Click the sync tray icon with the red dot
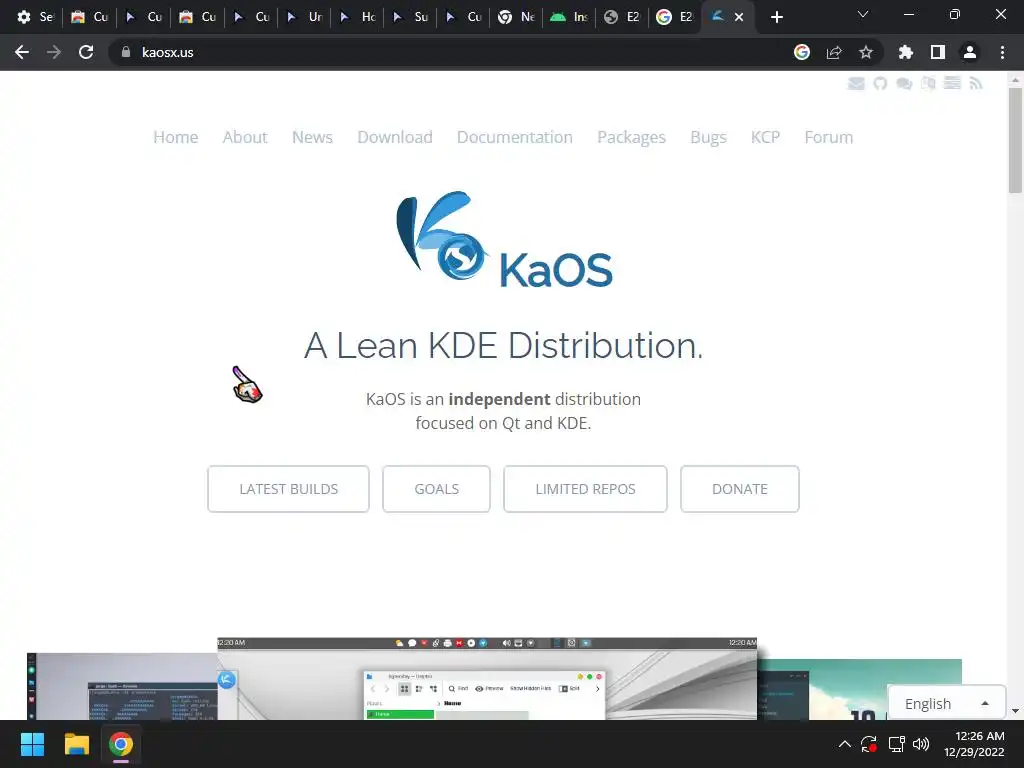1024x768 pixels. [x=869, y=744]
